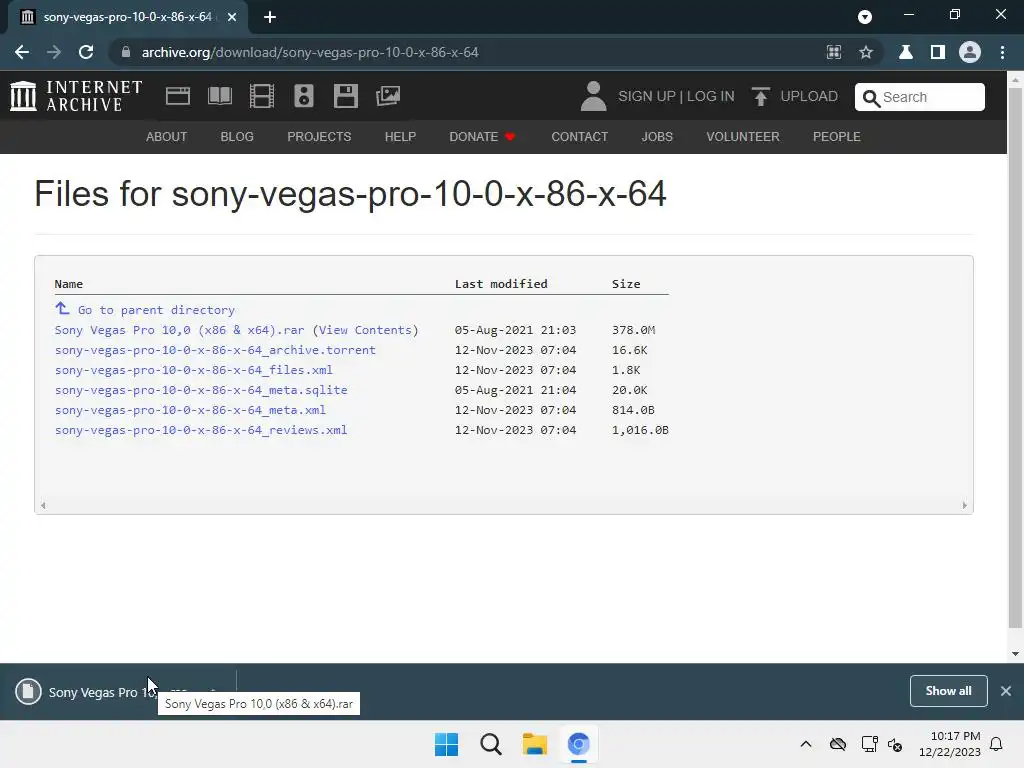Toggle the browser side panel icon

click(x=938, y=52)
